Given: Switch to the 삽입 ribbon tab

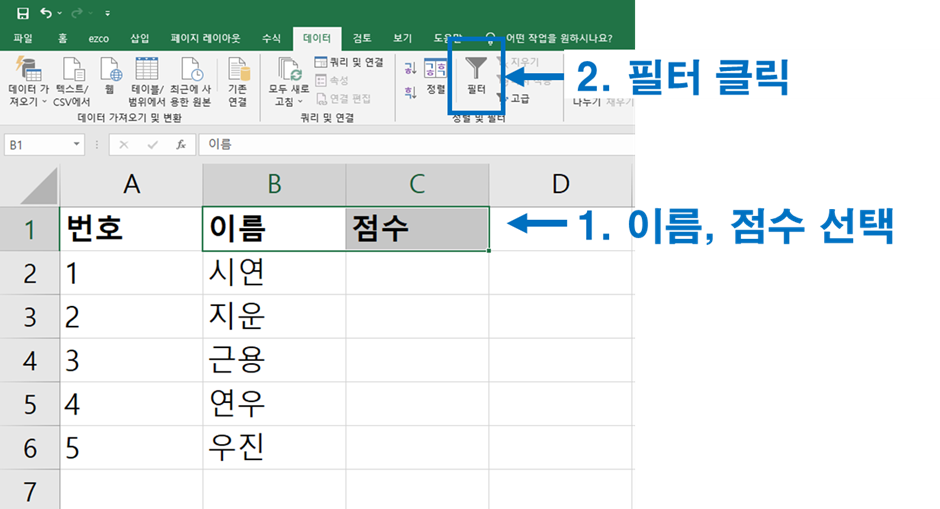Looking at the screenshot, I should (x=139, y=38).
